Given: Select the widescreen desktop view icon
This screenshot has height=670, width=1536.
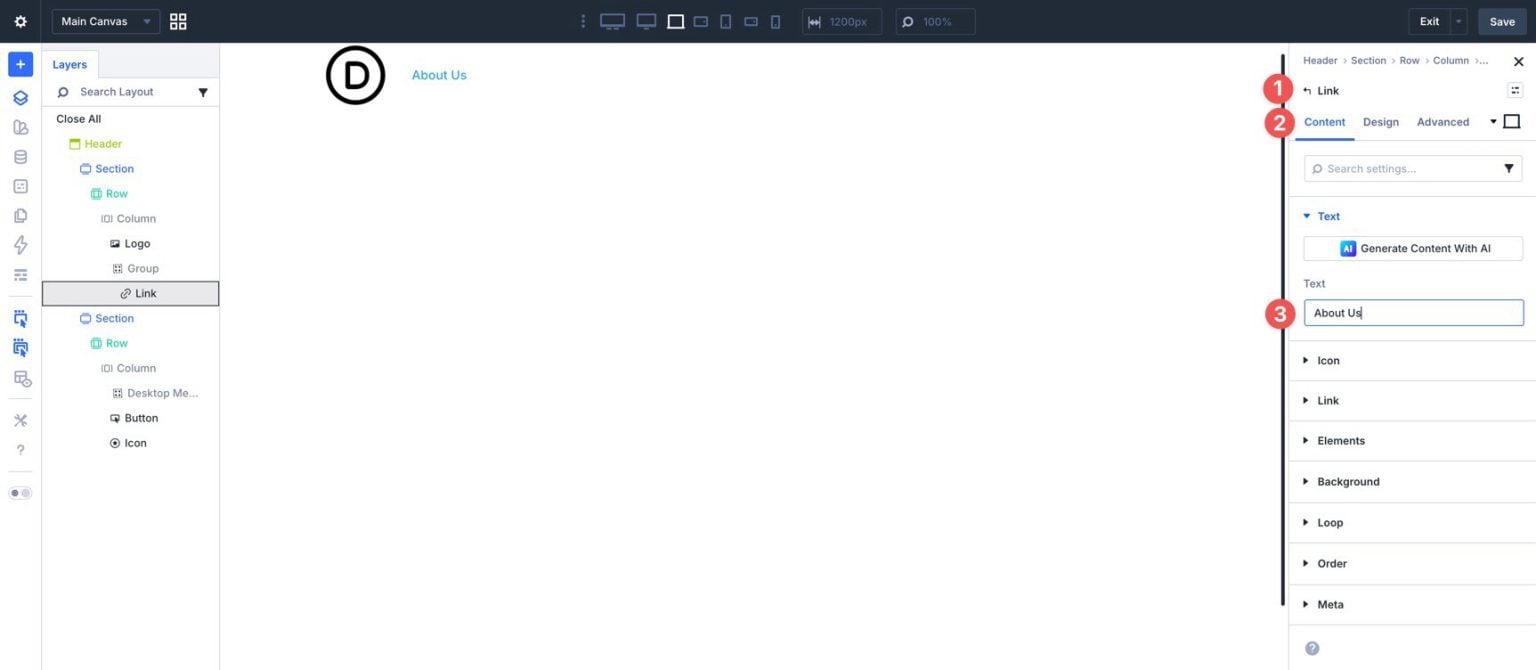Looking at the screenshot, I should point(612,21).
